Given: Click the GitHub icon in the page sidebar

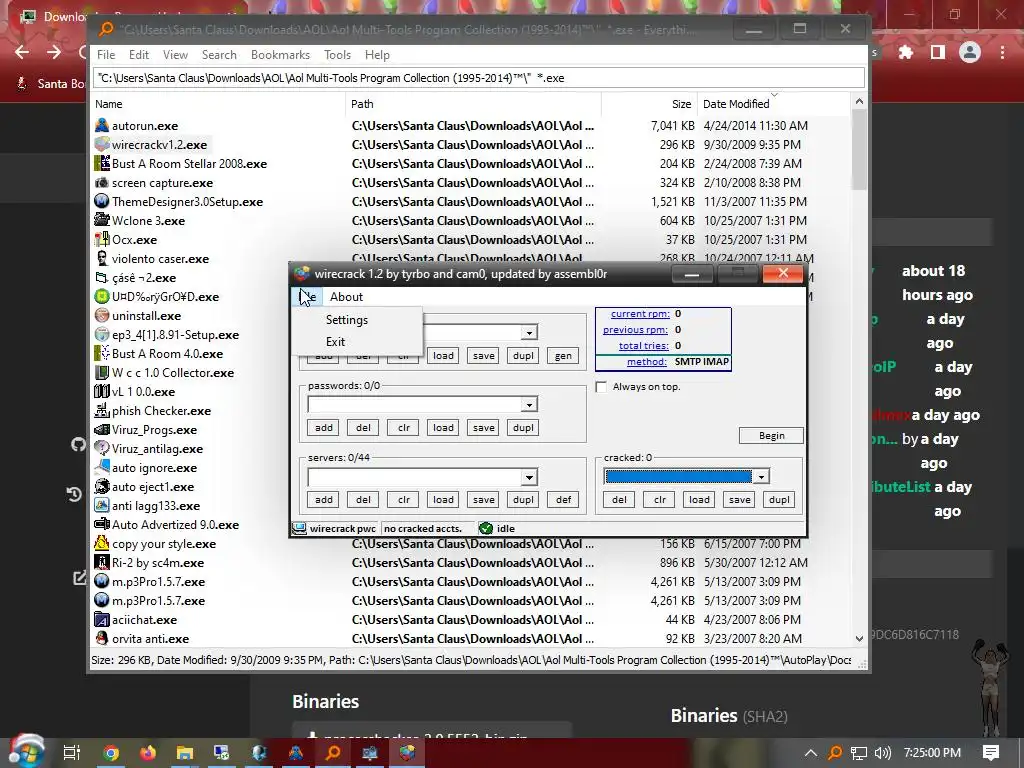Looking at the screenshot, I should [x=78, y=445].
